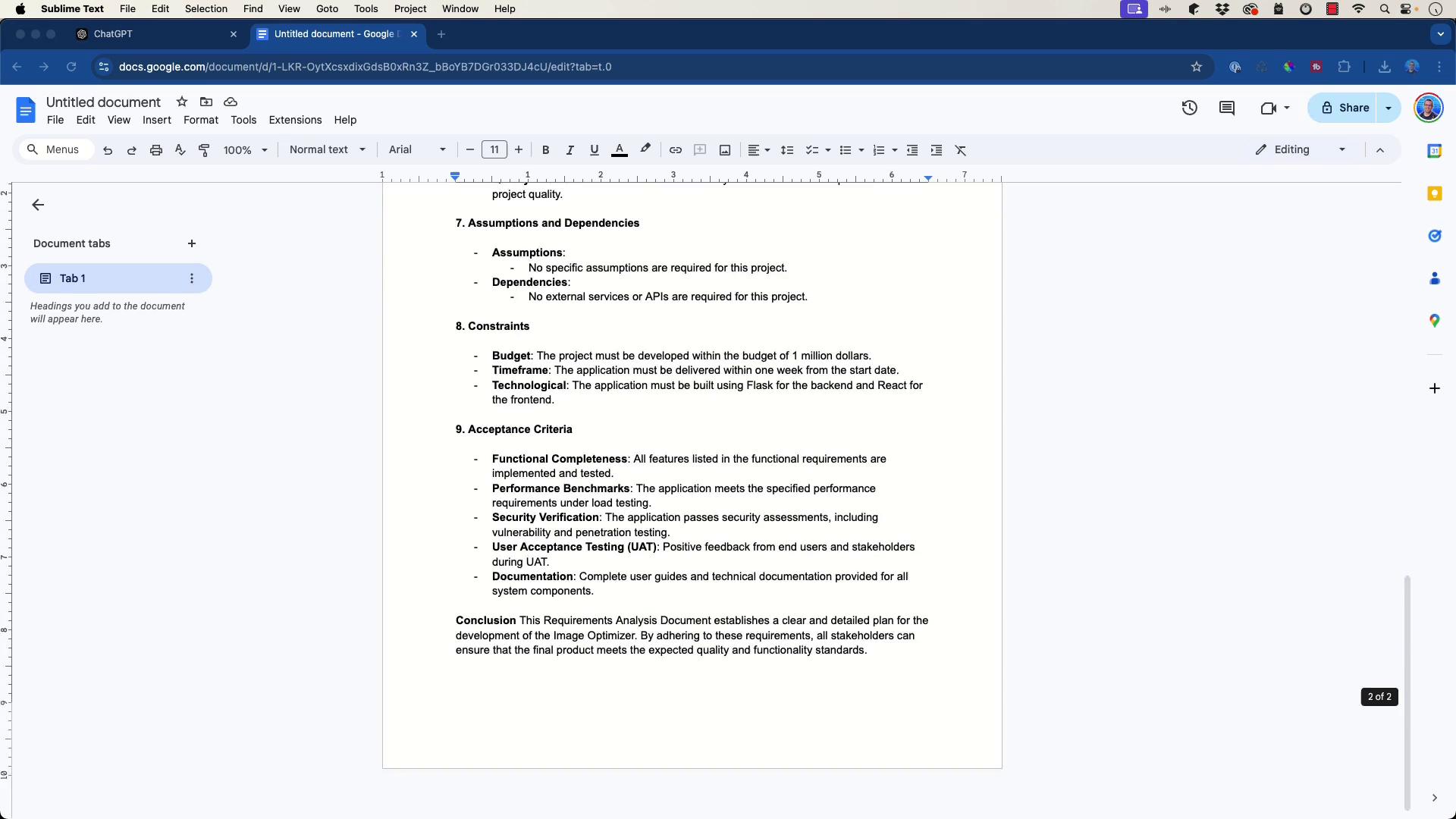Open the Arial font dropdown
Viewport: 1456px width, 819px height.
[416, 150]
